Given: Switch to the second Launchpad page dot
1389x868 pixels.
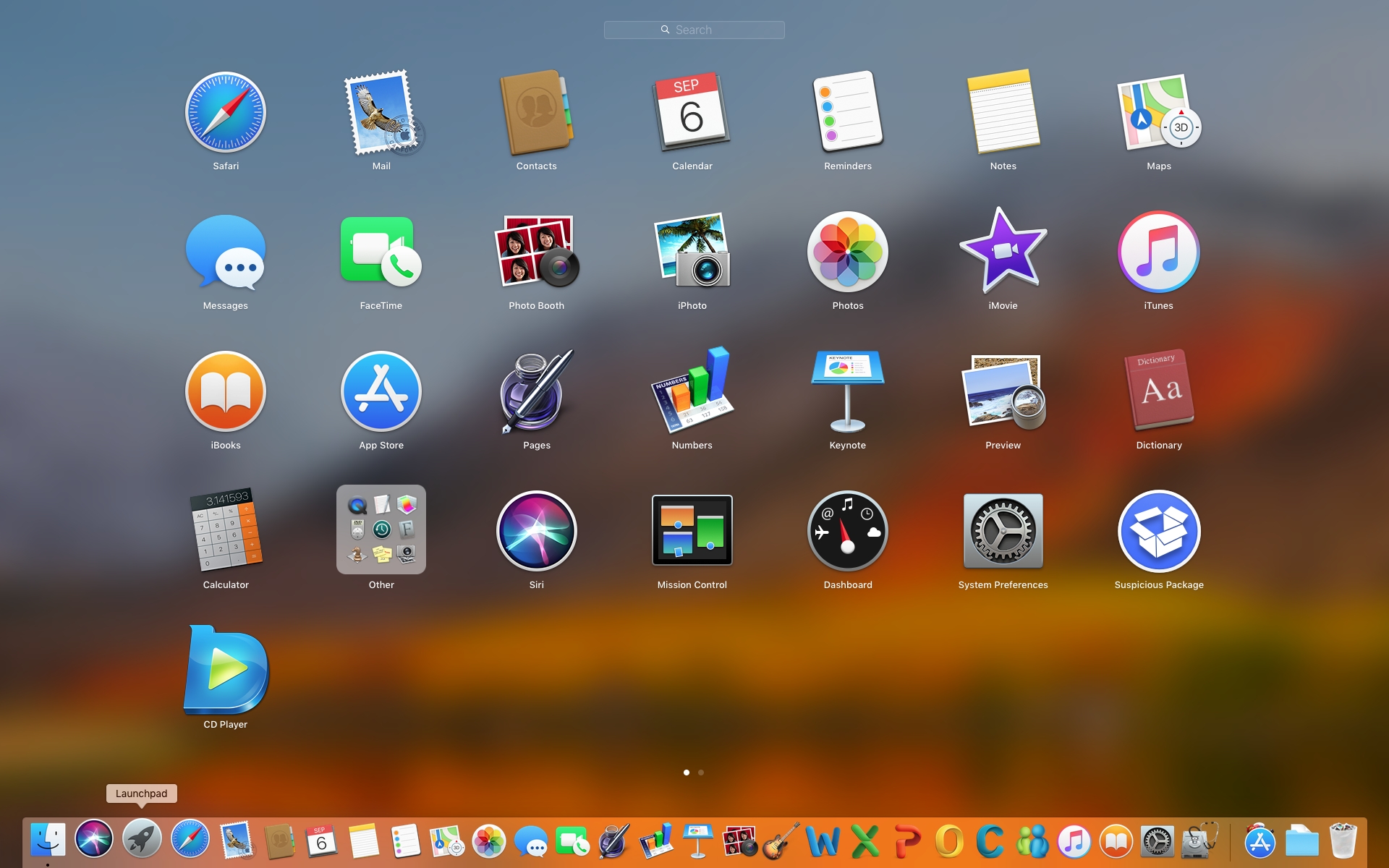Looking at the screenshot, I should click(x=701, y=773).
